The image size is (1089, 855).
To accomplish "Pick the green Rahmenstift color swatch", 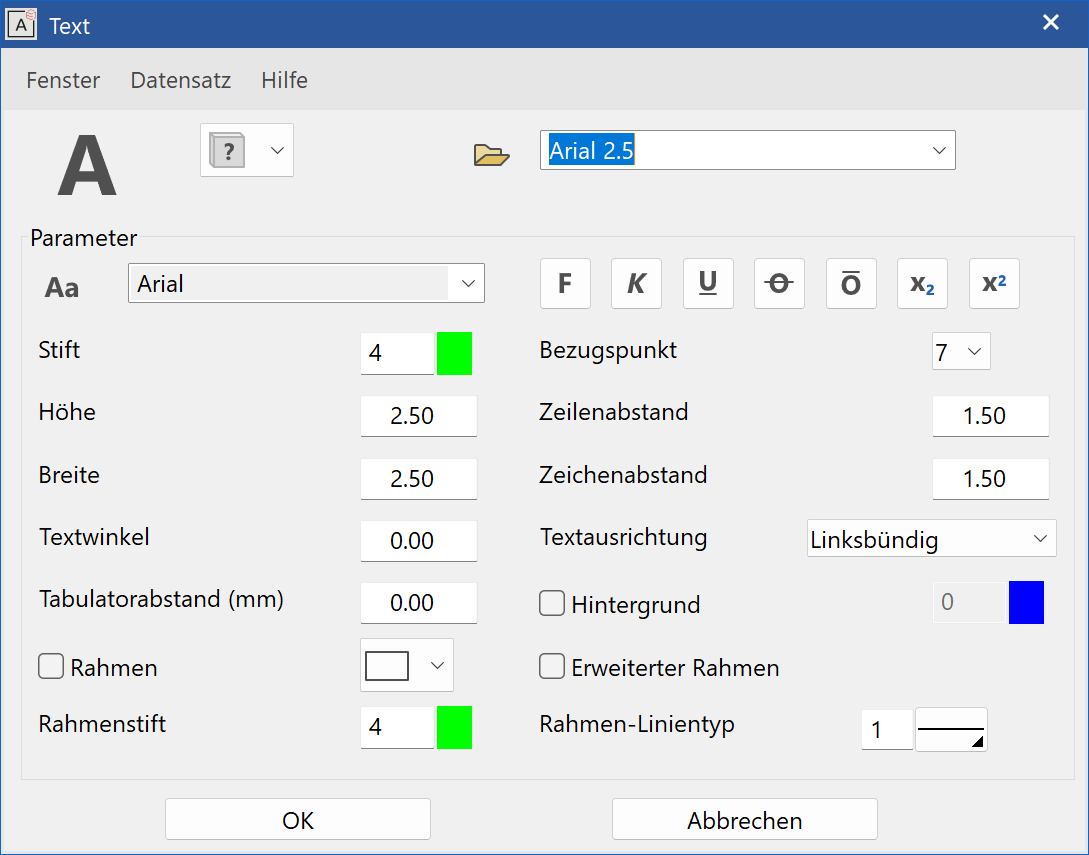I will pyautogui.click(x=454, y=728).
